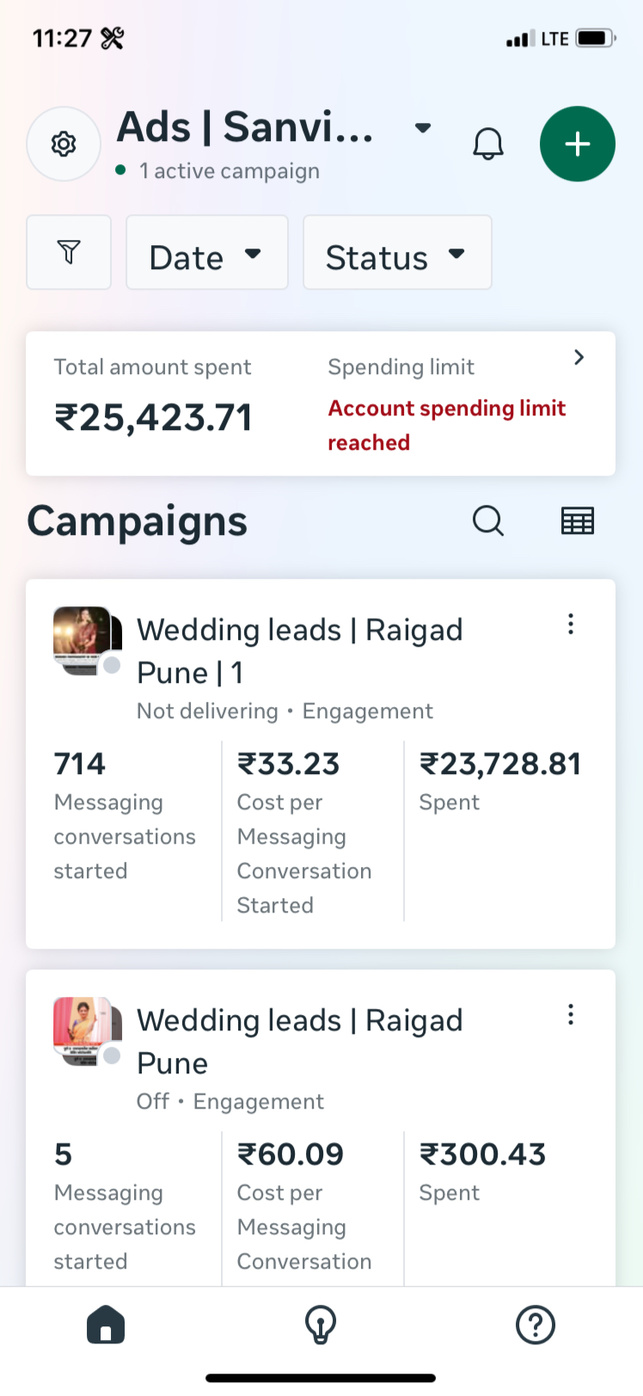643x1396 pixels.
Task: Tap the notifications bell icon
Action: coord(488,144)
